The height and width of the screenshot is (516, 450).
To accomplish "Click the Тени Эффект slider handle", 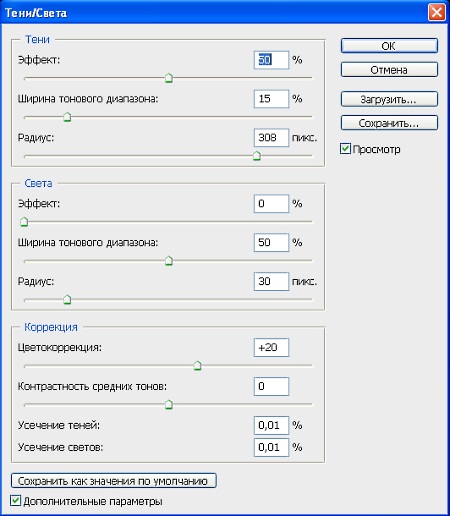I will coord(169,78).
